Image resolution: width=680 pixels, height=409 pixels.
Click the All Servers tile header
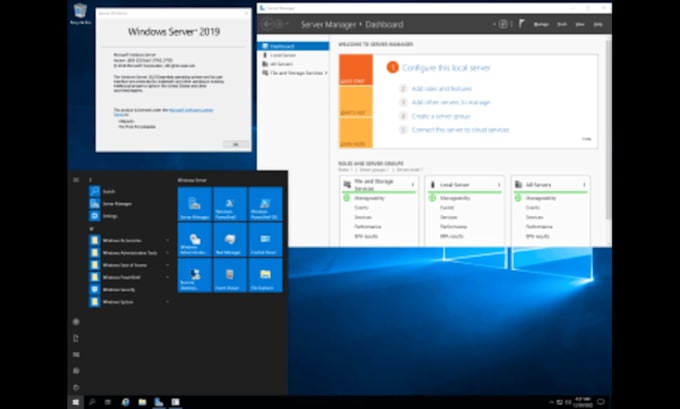(550, 184)
